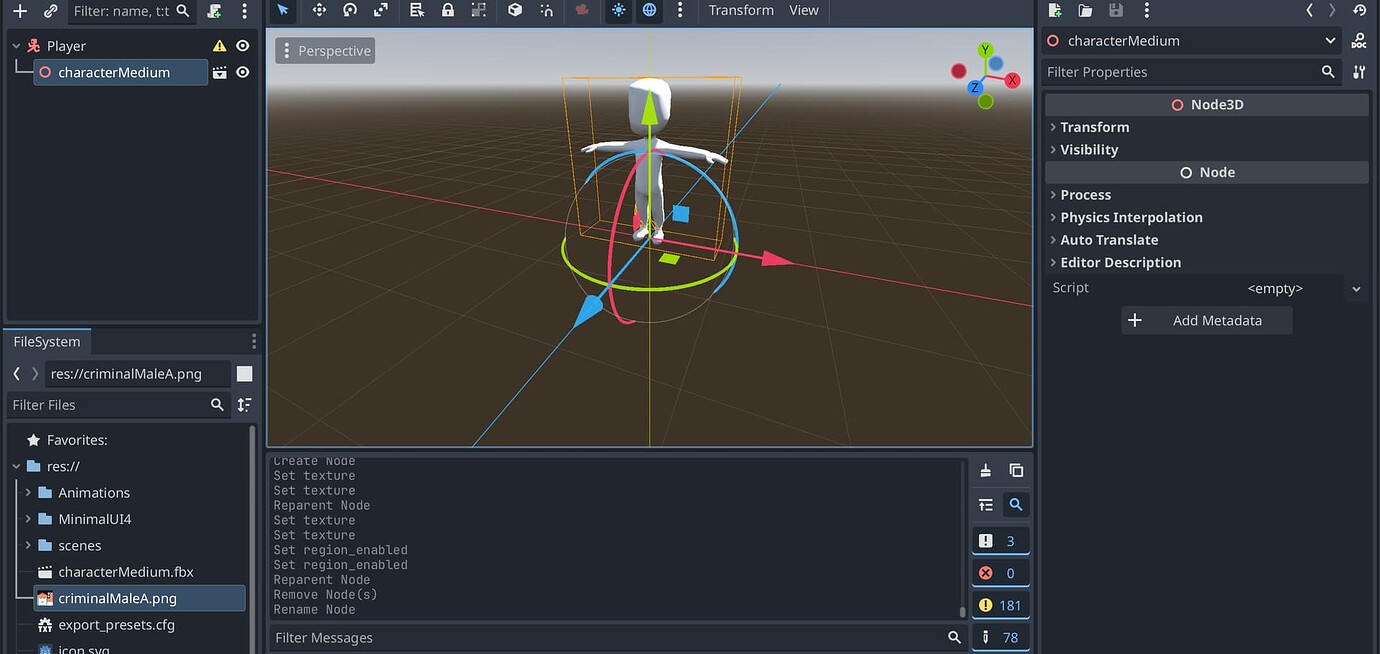Go to previous folder in FileSystem

click(16, 373)
